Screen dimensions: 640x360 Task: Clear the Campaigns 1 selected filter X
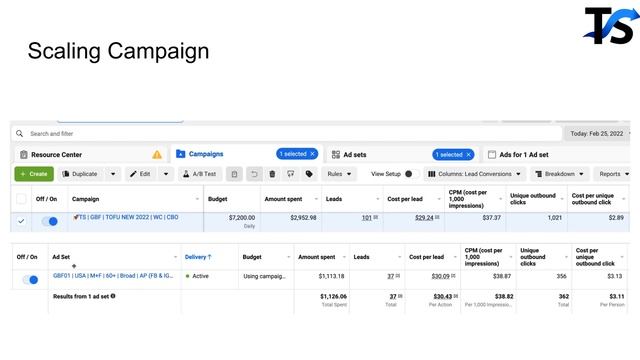[313, 154]
